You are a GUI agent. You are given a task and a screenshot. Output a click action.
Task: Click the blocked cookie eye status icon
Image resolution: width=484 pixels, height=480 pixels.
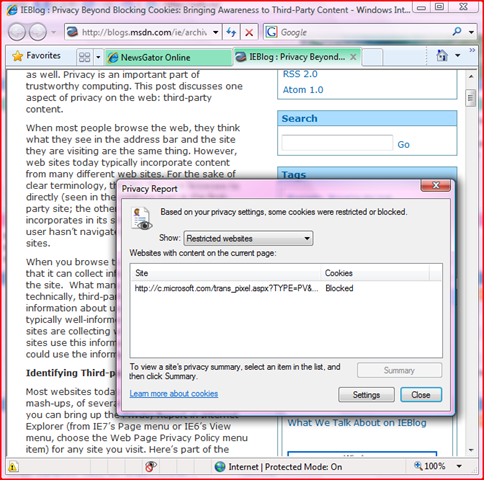tap(151, 466)
